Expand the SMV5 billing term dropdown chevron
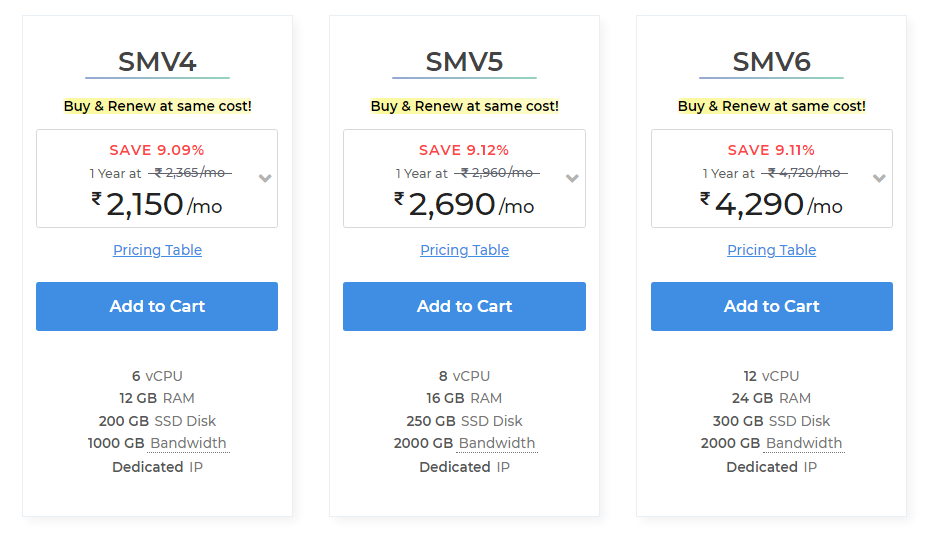The image size is (925, 534). [x=572, y=179]
